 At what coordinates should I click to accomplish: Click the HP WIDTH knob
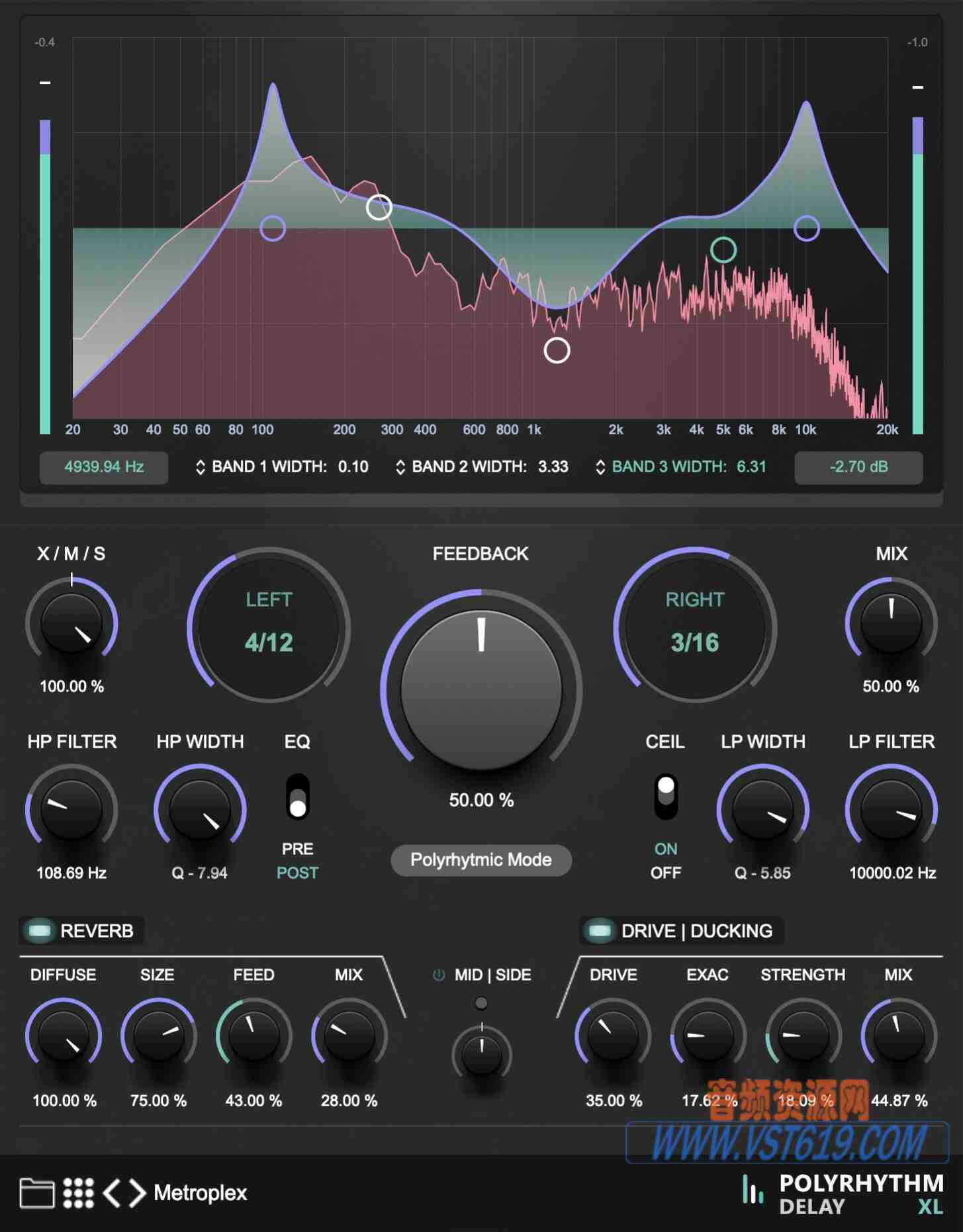coord(200,810)
